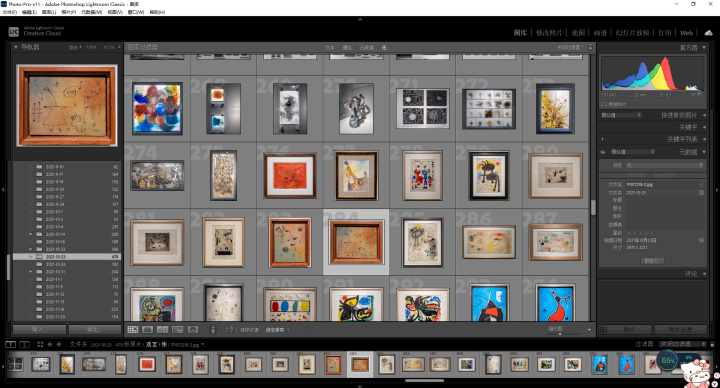Switch to 幻灯片放映 Slideshow module
Viewport: 720px width, 388px height.
click(632, 33)
